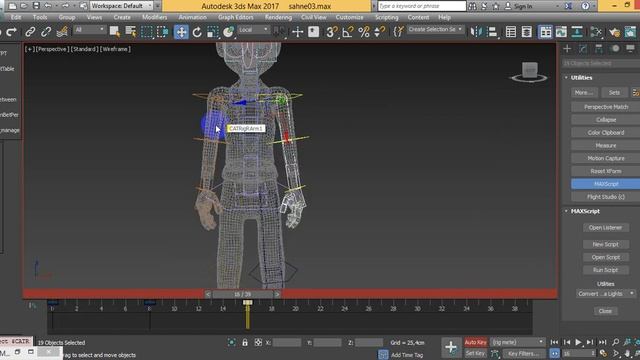
Task: Click the time slider showing 16 / 39
Action: pos(242,294)
